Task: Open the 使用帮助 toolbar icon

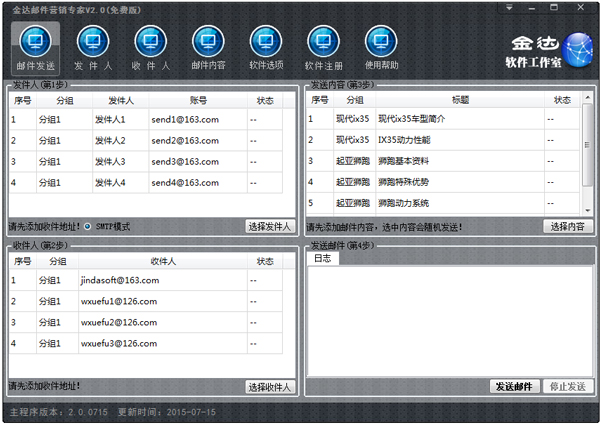Action: (x=381, y=48)
